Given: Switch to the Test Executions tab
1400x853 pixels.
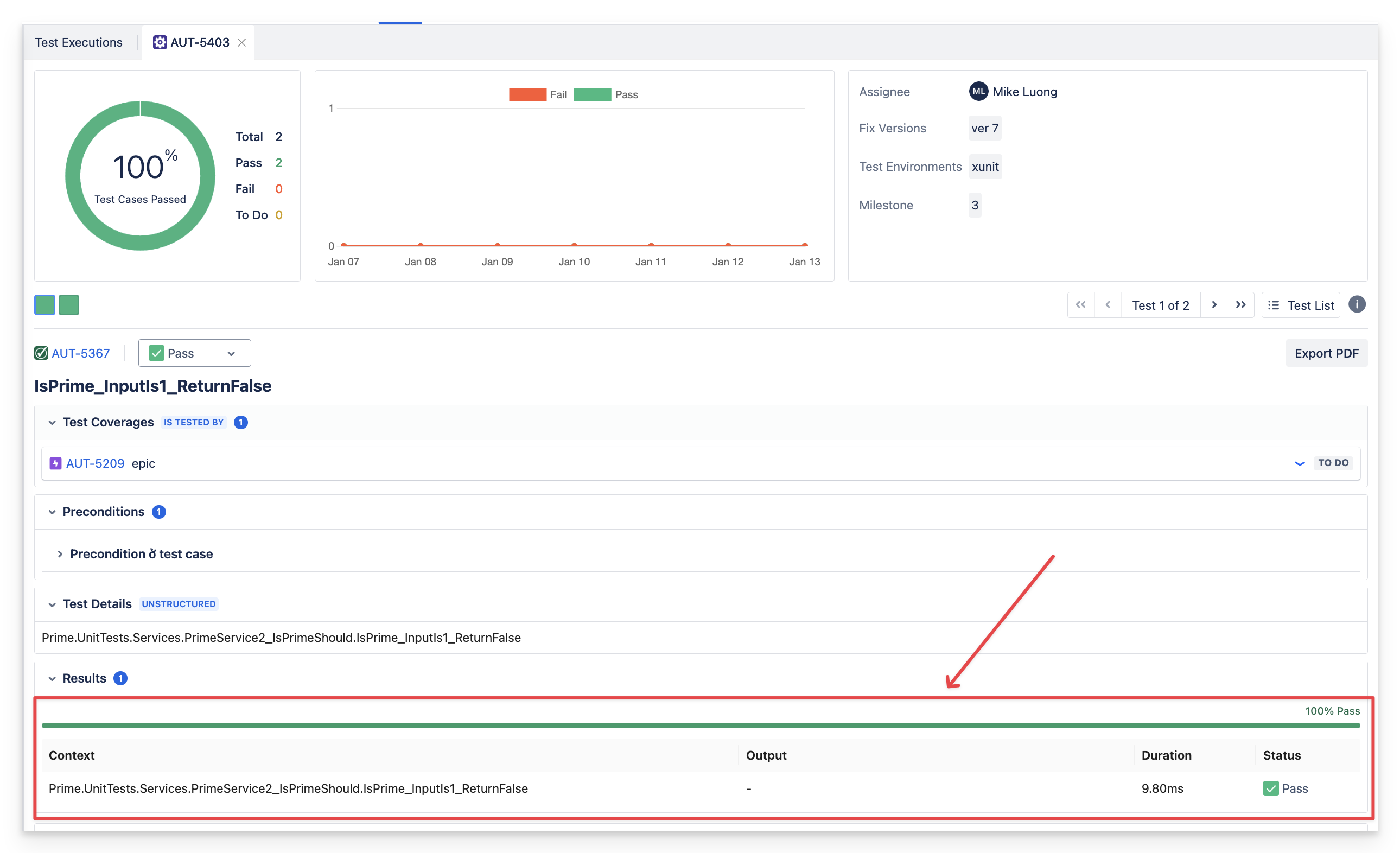Looking at the screenshot, I should (x=78, y=42).
